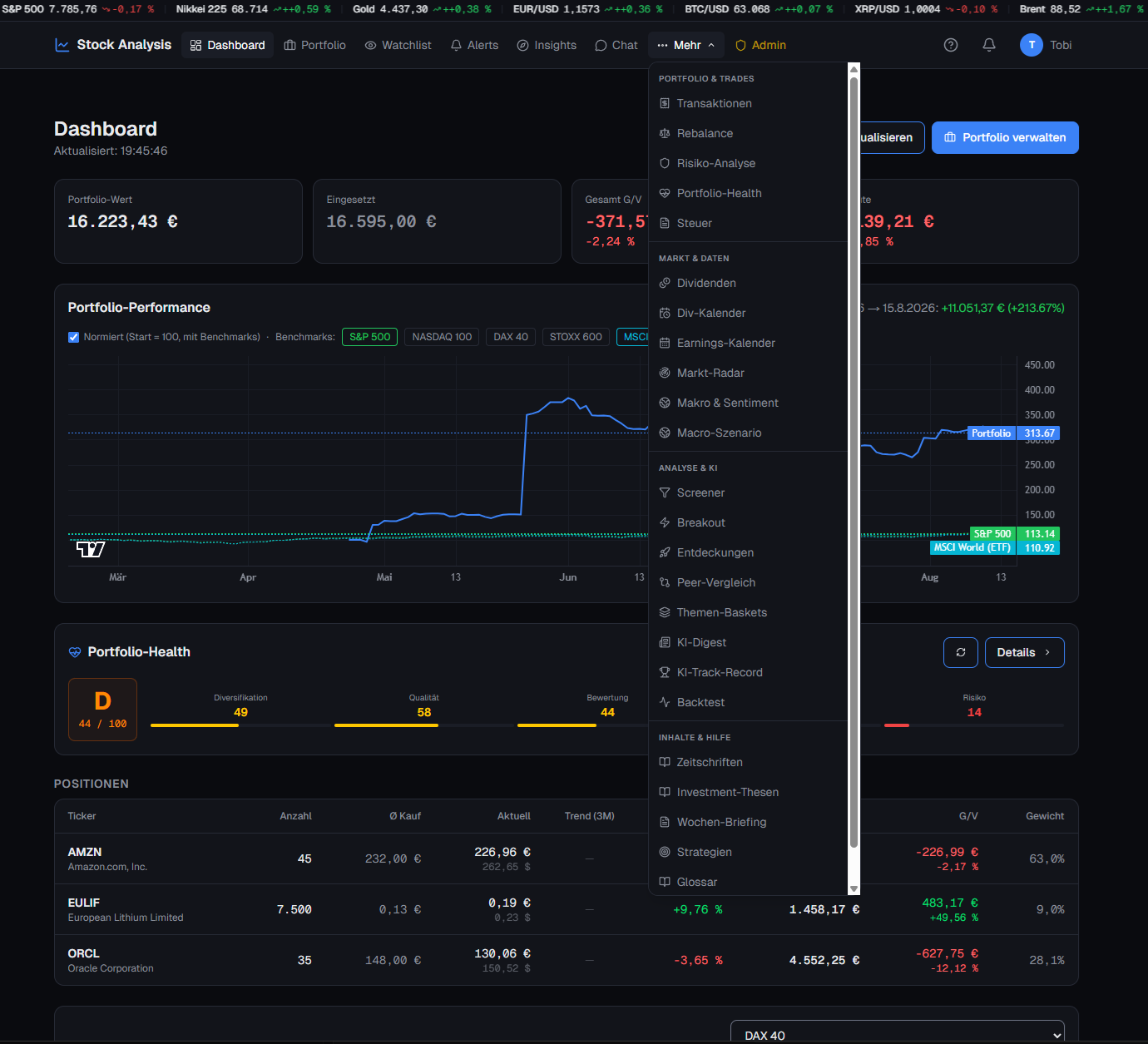Click the D grade badge 44 / 100
This screenshot has width=1148, height=1044.
[x=102, y=710]
